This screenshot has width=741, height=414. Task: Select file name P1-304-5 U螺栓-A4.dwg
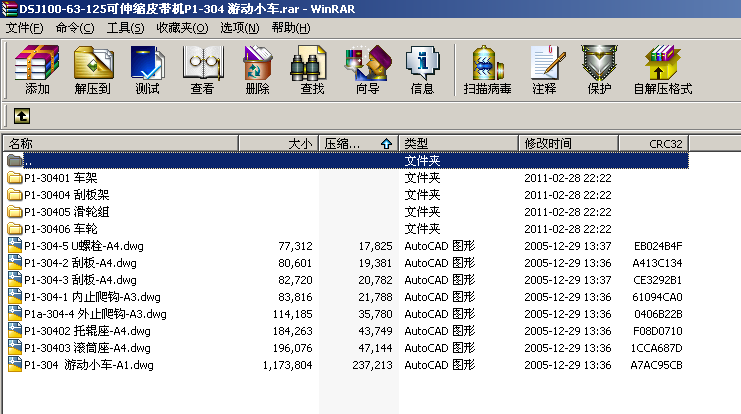tap(84, 246)
